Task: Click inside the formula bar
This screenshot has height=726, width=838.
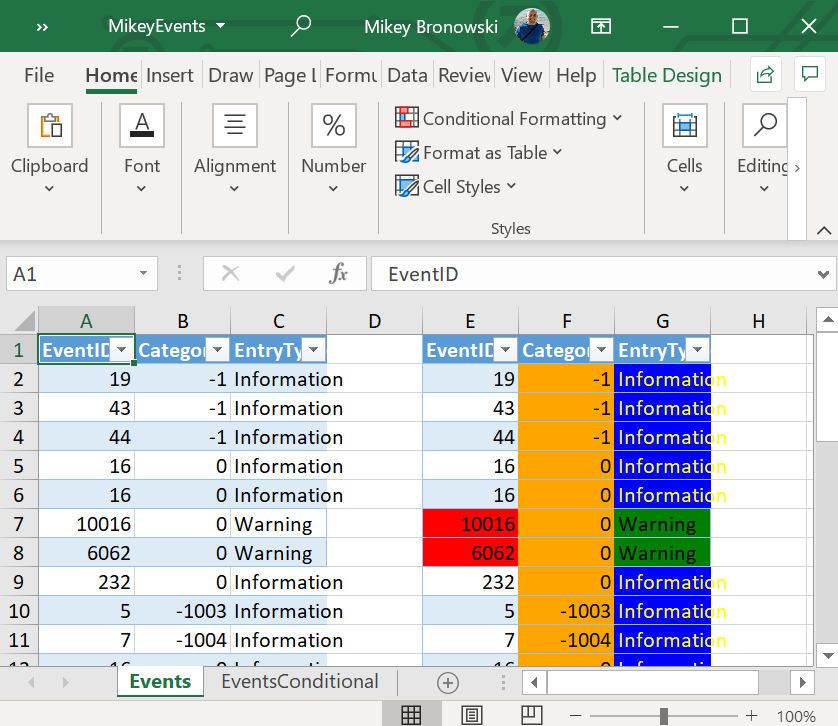Action: click(x=600, y=272)
